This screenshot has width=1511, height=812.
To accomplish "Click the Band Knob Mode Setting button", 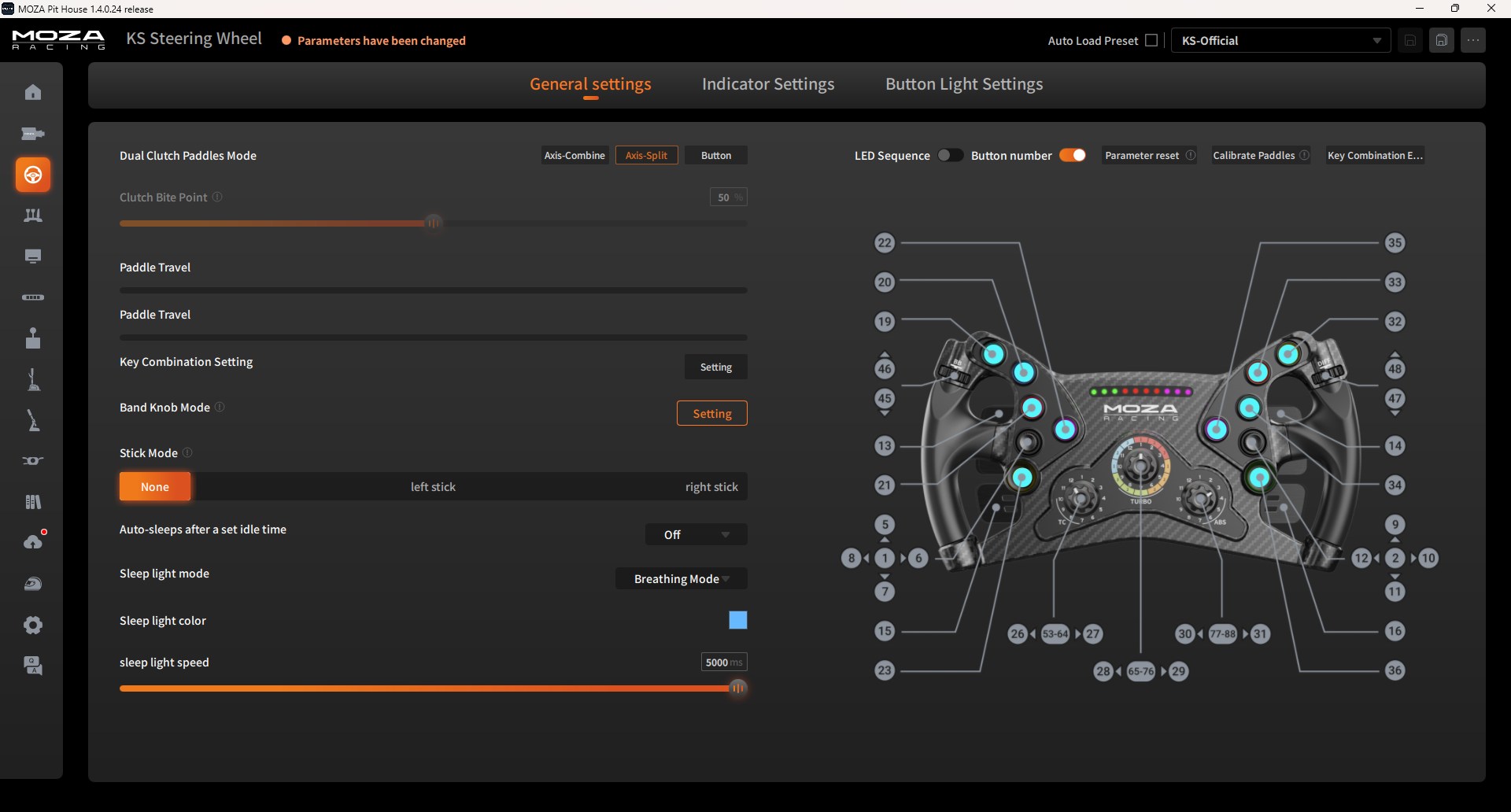I will tap(712, 413).
